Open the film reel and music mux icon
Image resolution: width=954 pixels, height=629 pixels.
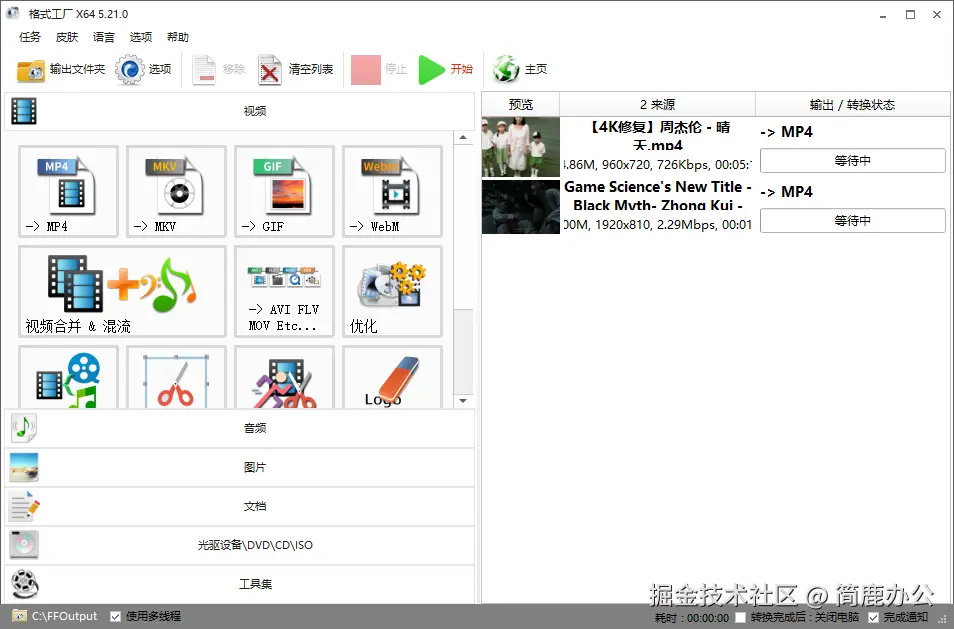click(x=68, y=378)
